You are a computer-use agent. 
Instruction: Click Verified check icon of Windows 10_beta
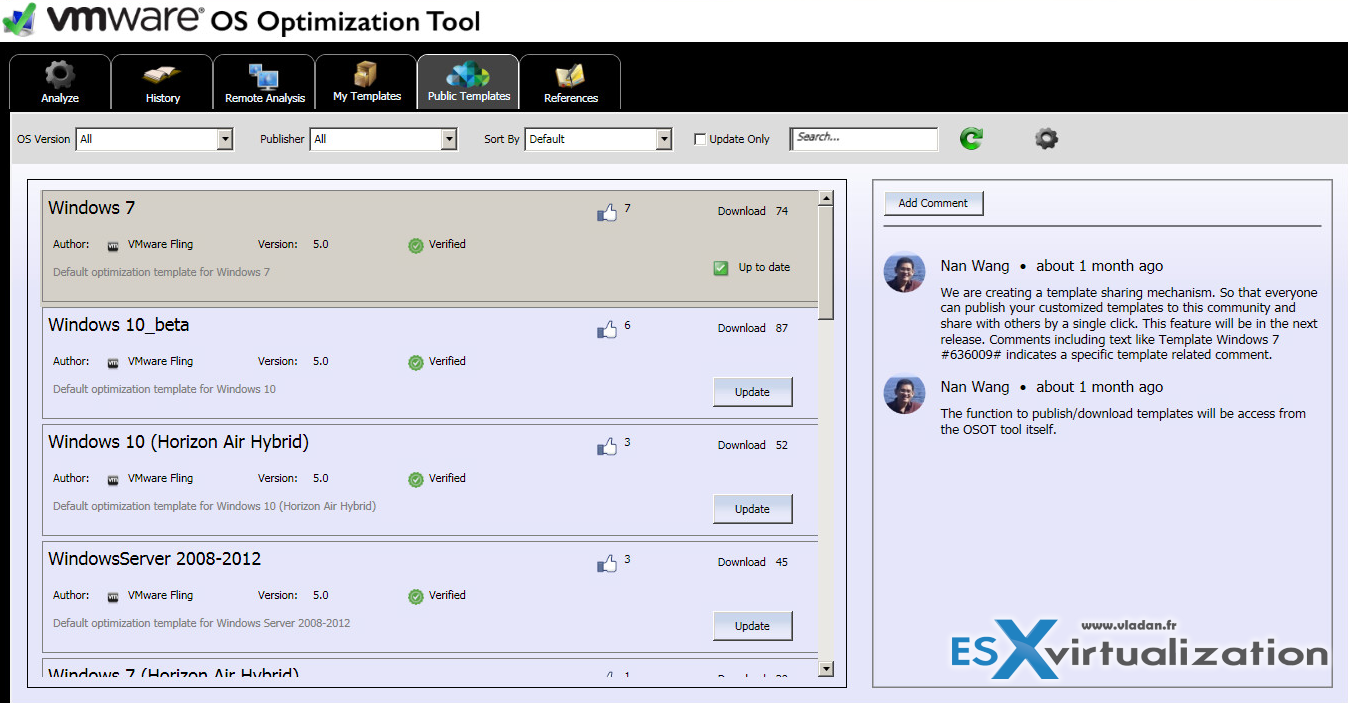416,362
